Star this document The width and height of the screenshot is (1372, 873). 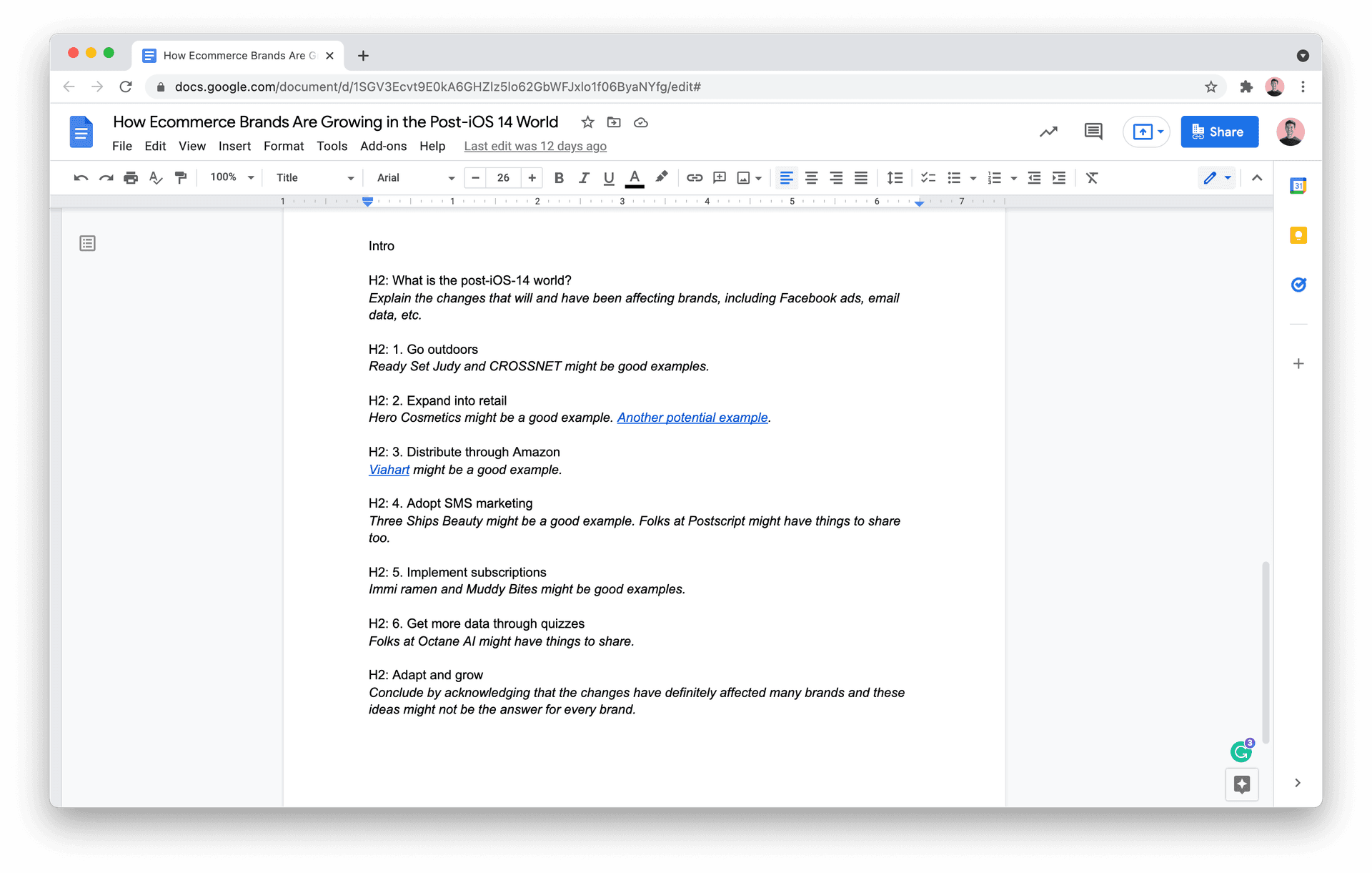coord(587,122)
